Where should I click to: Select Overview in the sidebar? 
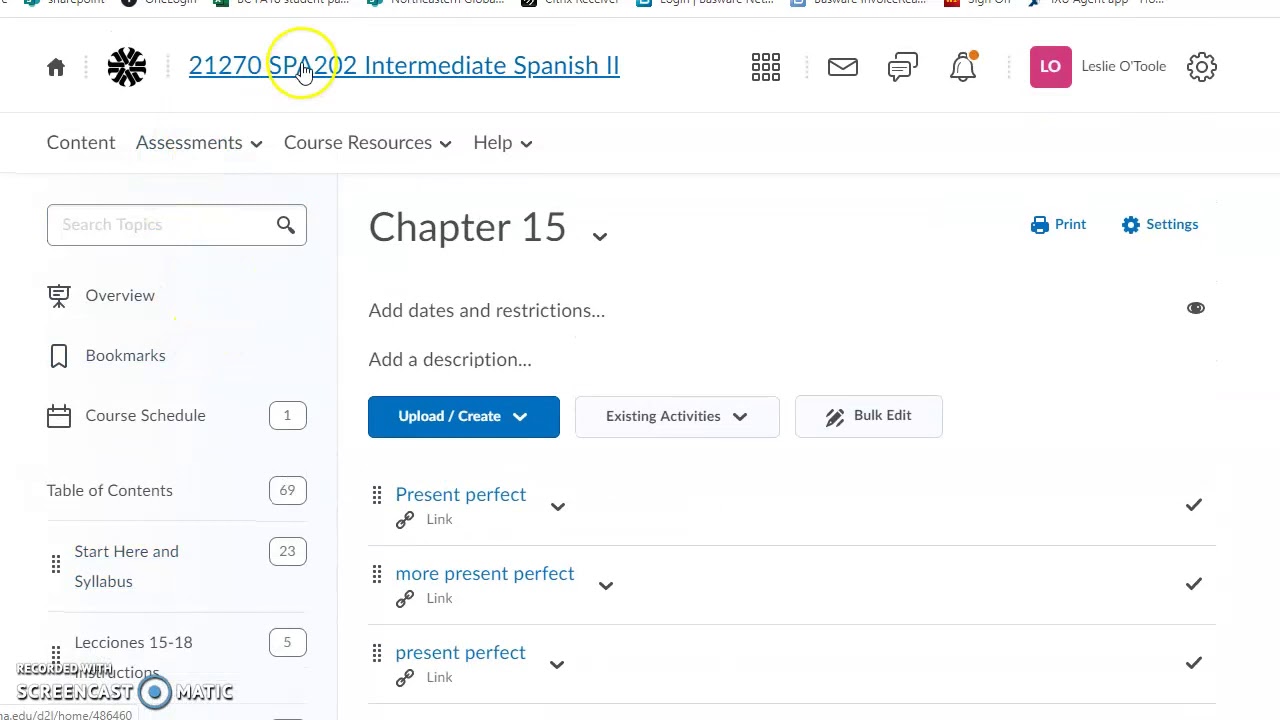[x=120, y=296]
